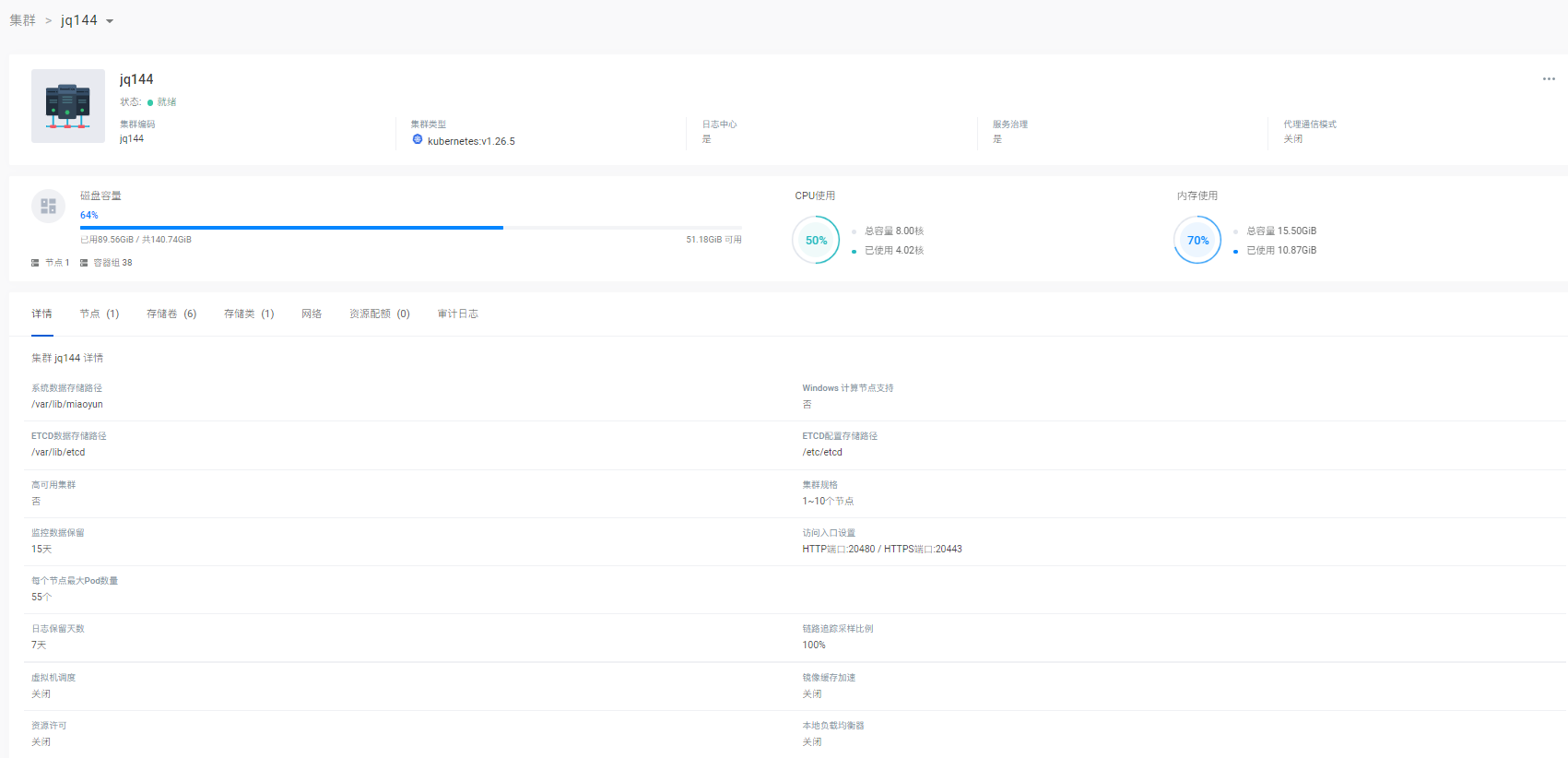Image resolution: width=1568 pixels, height=758 pixels.
Task: Select the 详情 tab
Action: point(41,314)
